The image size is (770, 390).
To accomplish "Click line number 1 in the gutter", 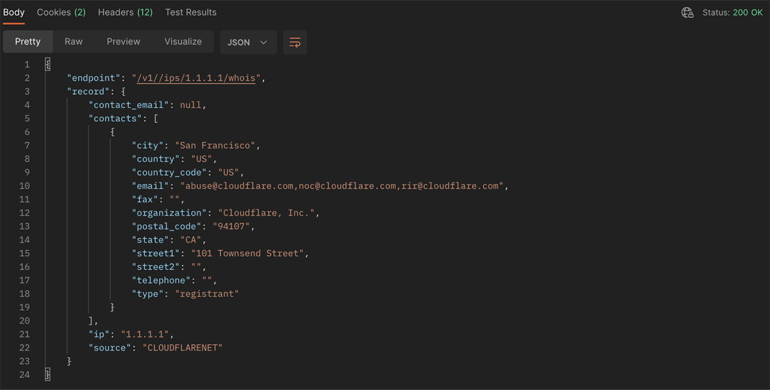I will coord(27,64).
